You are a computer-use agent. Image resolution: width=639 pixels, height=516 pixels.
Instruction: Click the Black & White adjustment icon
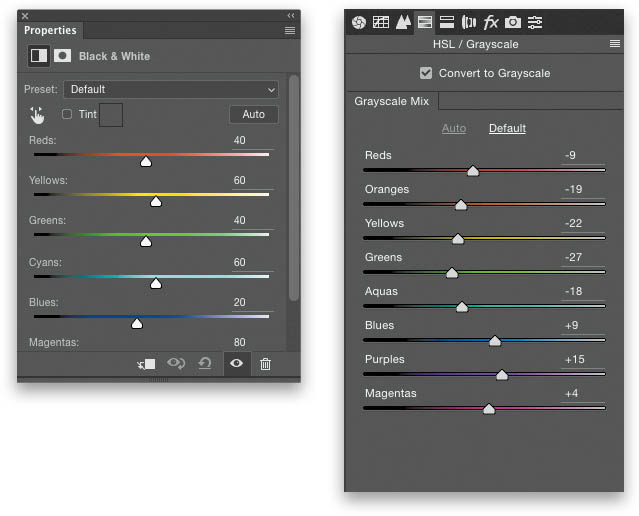[x=39, y=56]
